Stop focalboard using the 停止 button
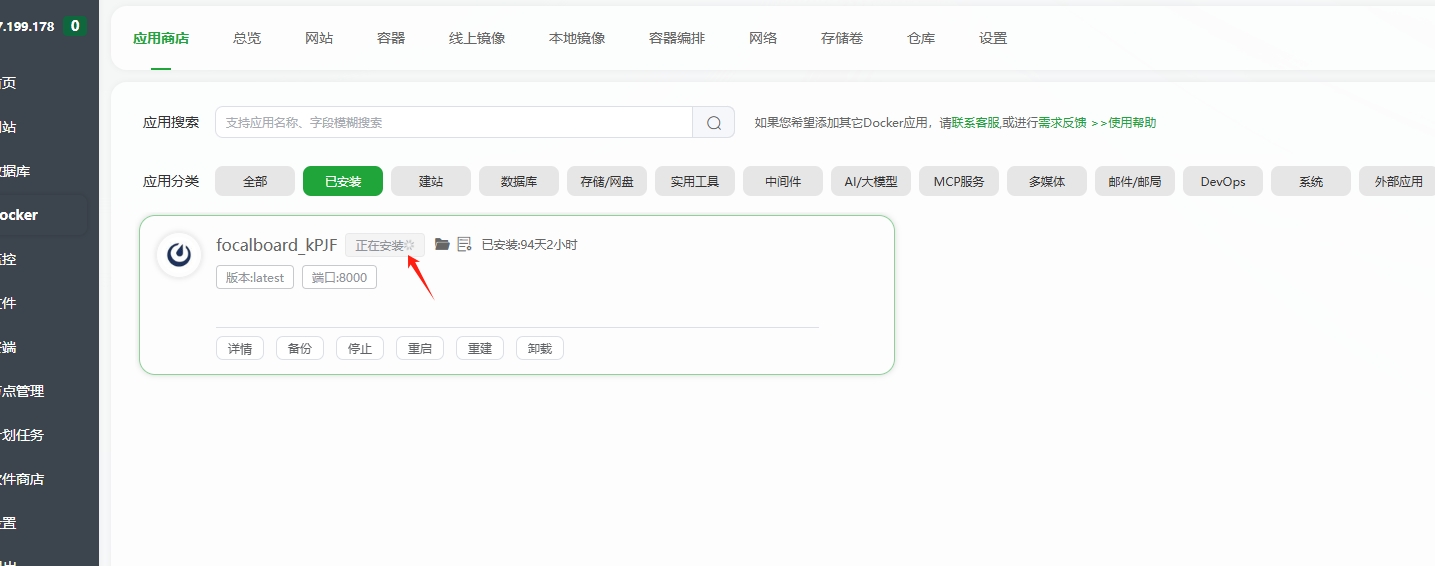The height and width of the screenshot is (566, 1435). click(x=360, y=348)
